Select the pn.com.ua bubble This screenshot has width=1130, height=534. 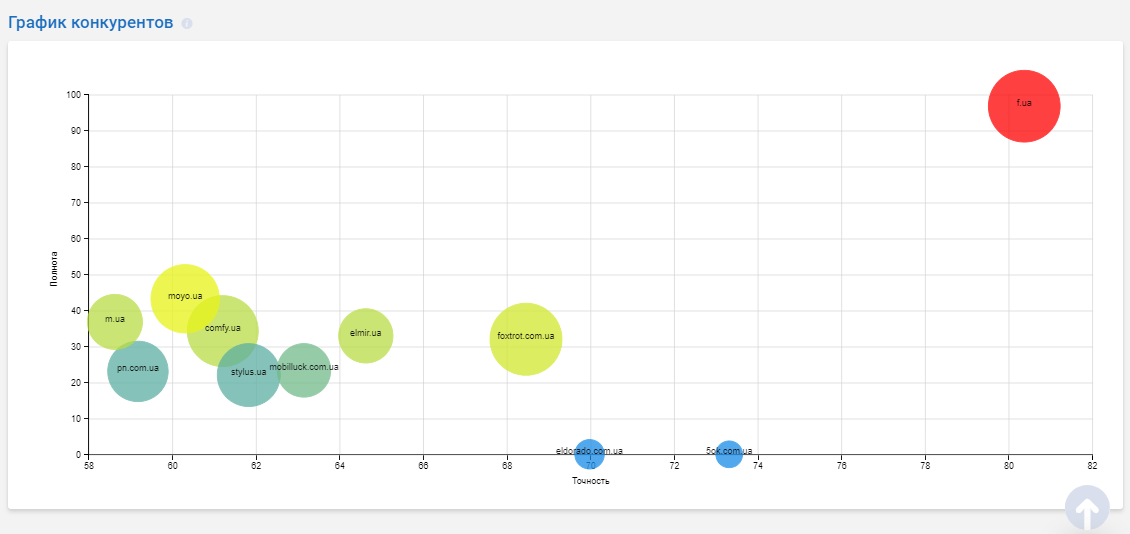click(138, 372)
